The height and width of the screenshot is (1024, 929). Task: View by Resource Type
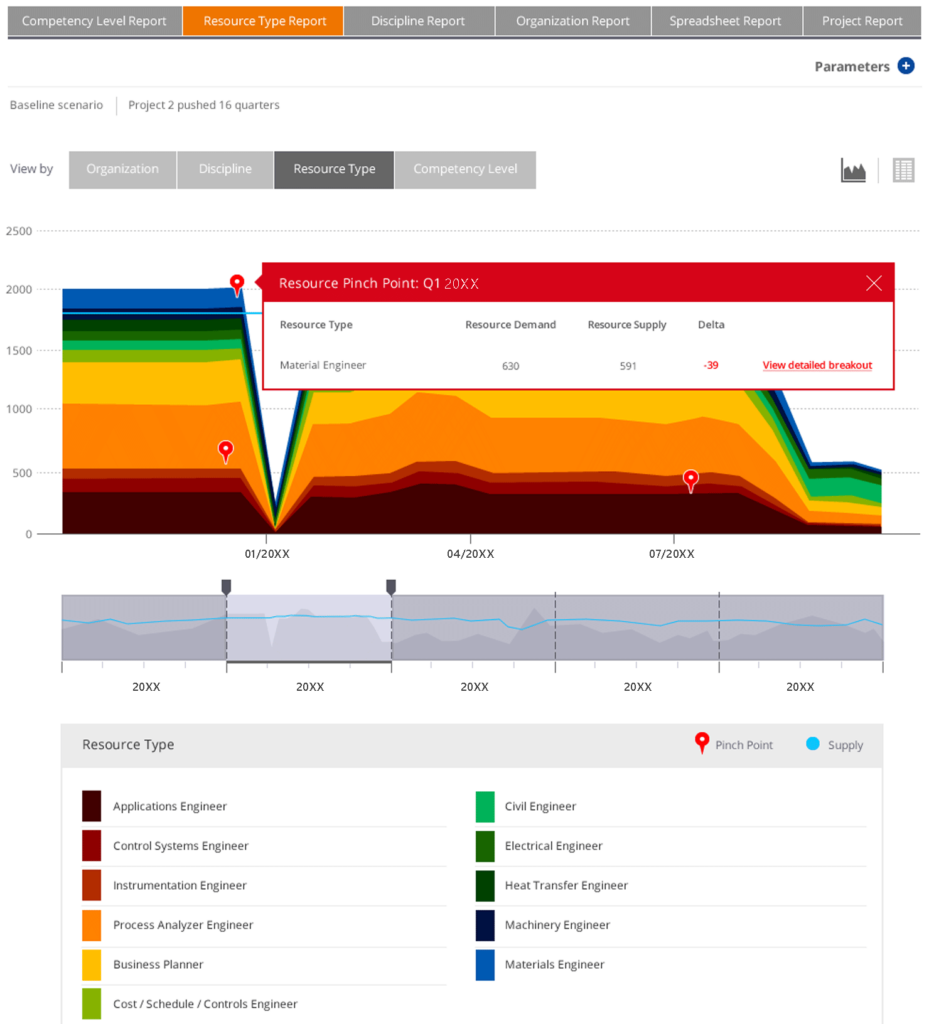[x=334, y=170]
